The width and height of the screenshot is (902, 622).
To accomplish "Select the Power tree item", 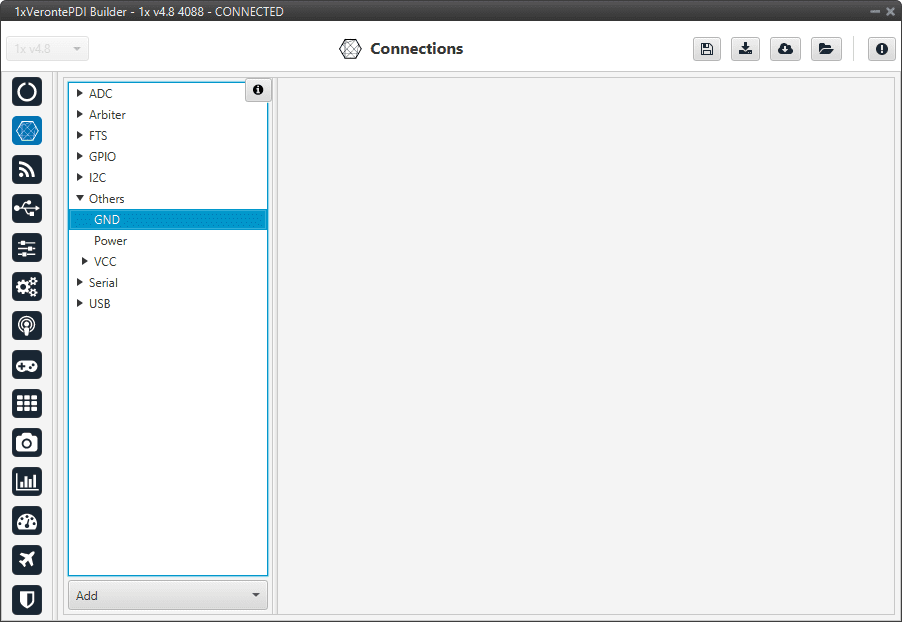I will pyautogui.click(x=110, y=241).
